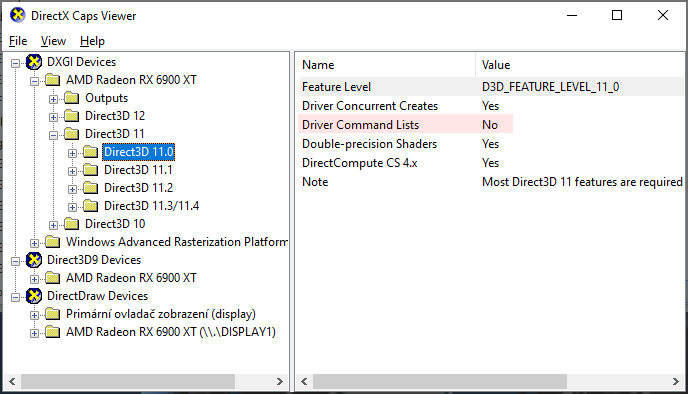Open the File menu
The width and height of the screenshot is (688, 394).
(x=18, y=41)
